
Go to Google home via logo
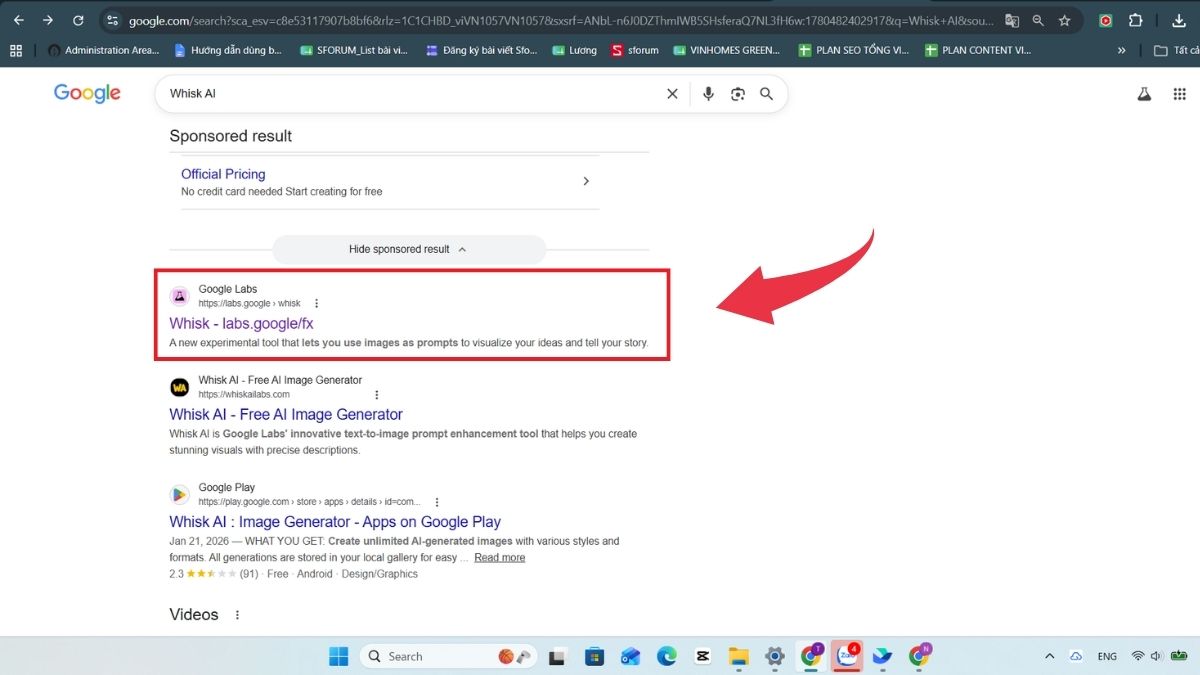87,93
